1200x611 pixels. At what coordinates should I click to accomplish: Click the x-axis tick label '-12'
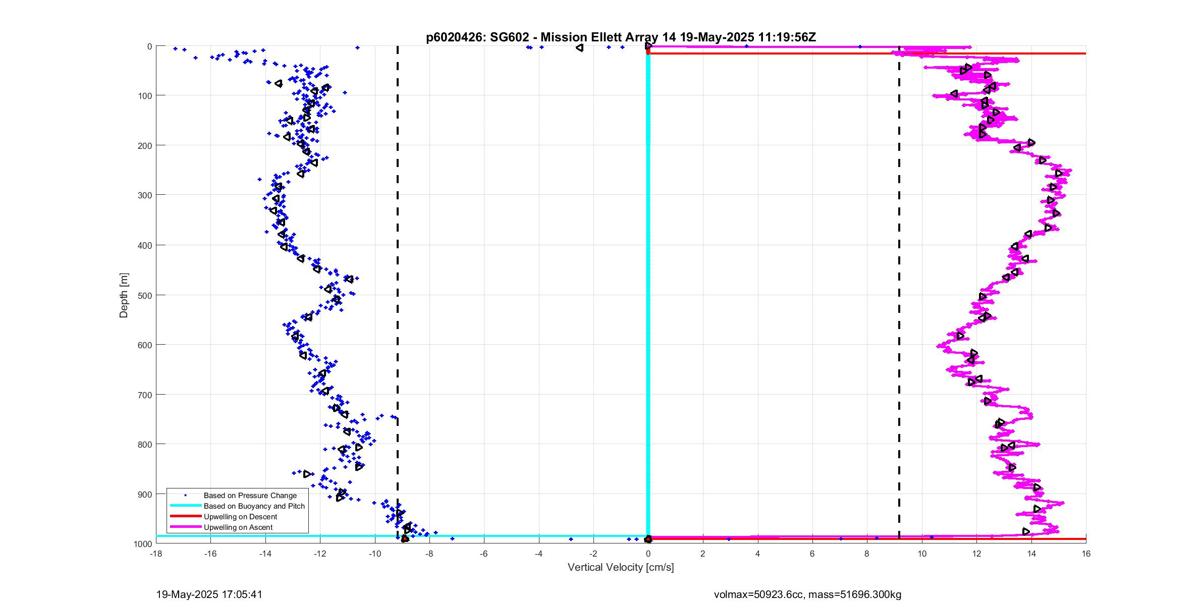320,553
